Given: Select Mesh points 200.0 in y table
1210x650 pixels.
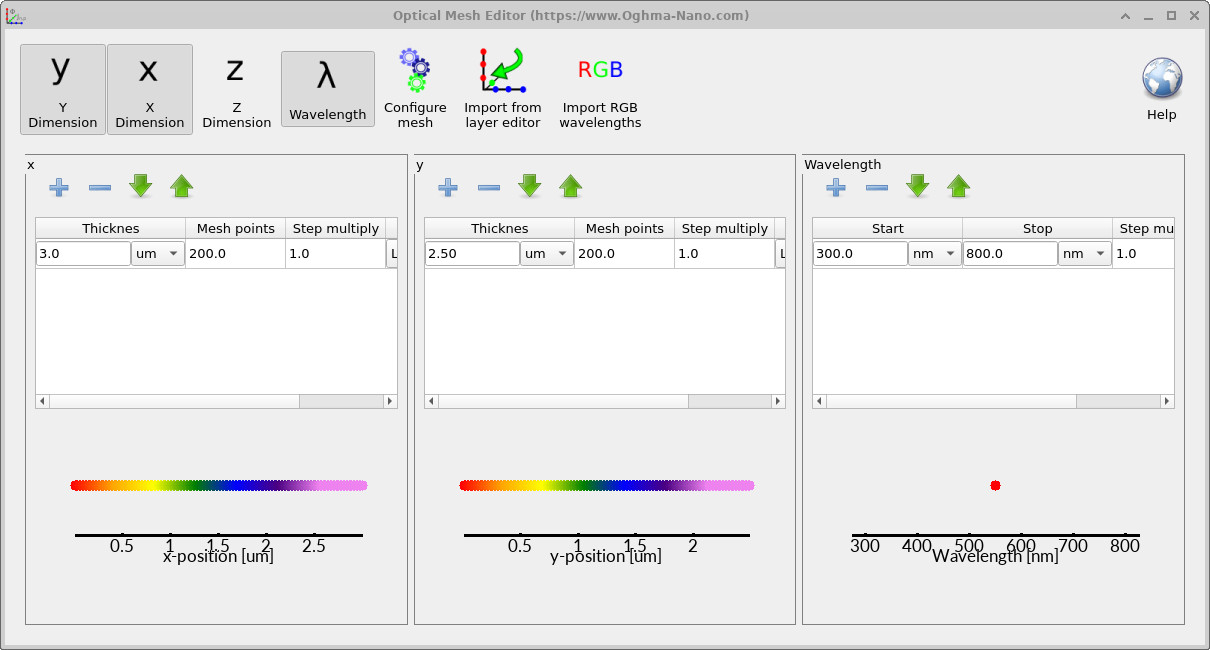Looking at the screenshot, I should [624, 254].
